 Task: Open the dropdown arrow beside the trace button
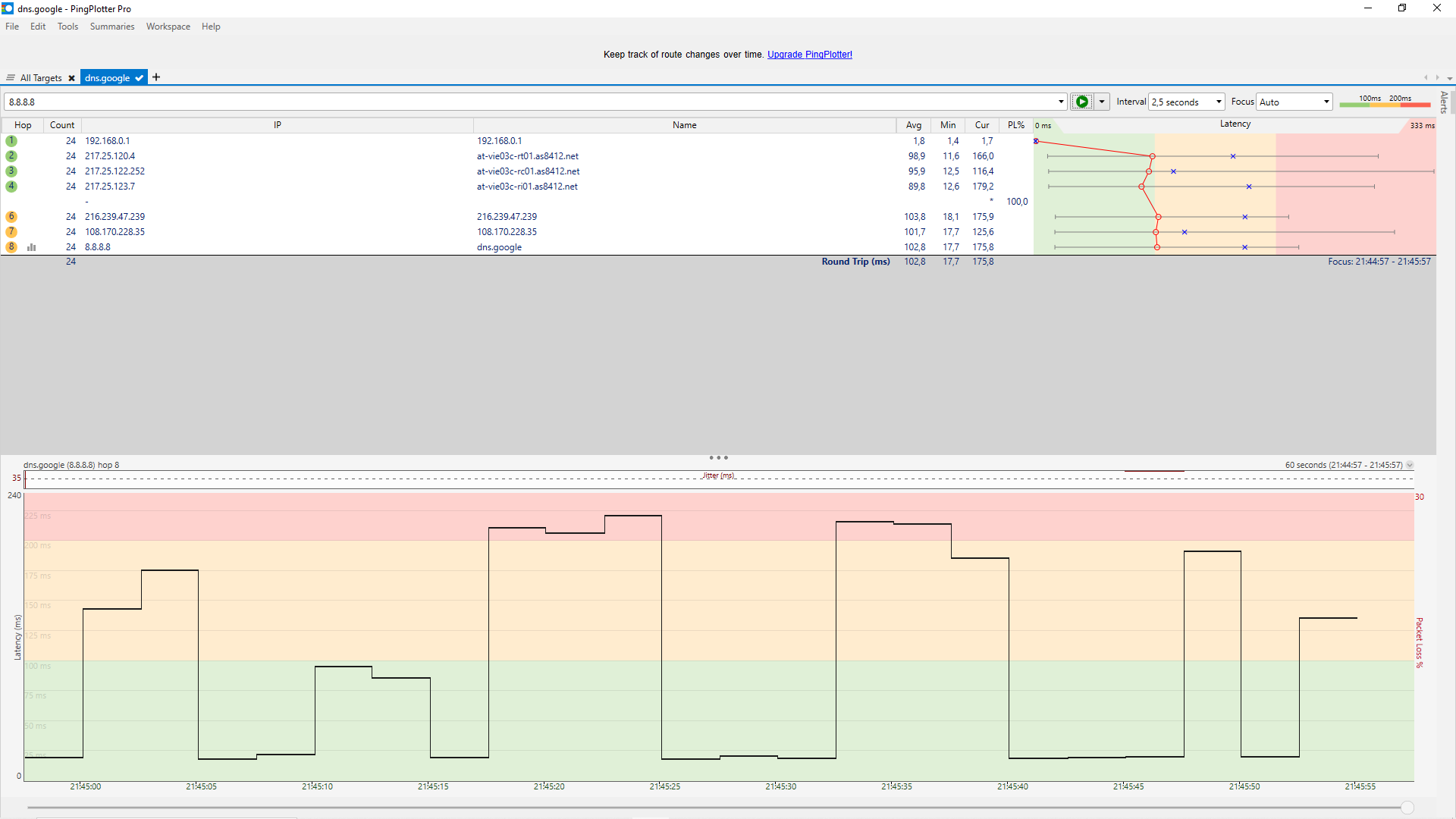point(1102,102)
